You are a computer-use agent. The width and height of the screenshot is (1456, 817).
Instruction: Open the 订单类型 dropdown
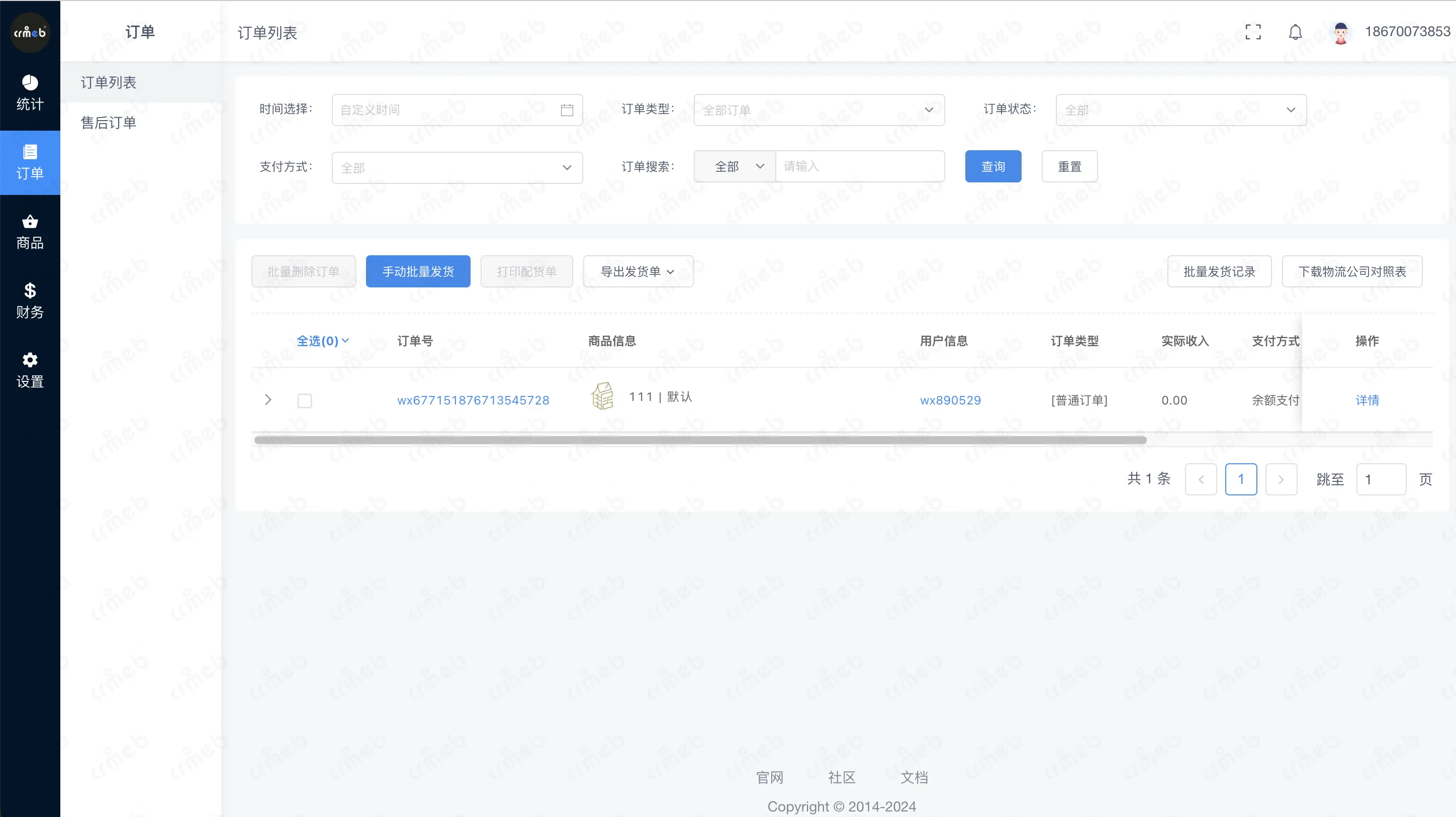(x=819, y=110)
